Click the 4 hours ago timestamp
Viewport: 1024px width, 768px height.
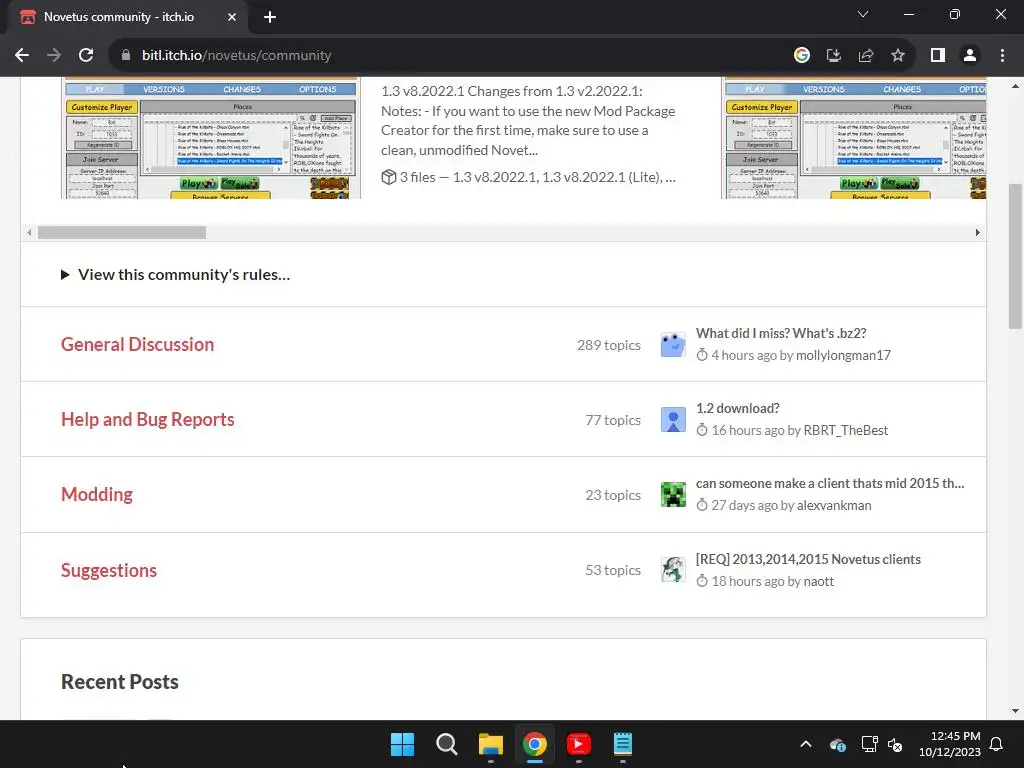743,355
